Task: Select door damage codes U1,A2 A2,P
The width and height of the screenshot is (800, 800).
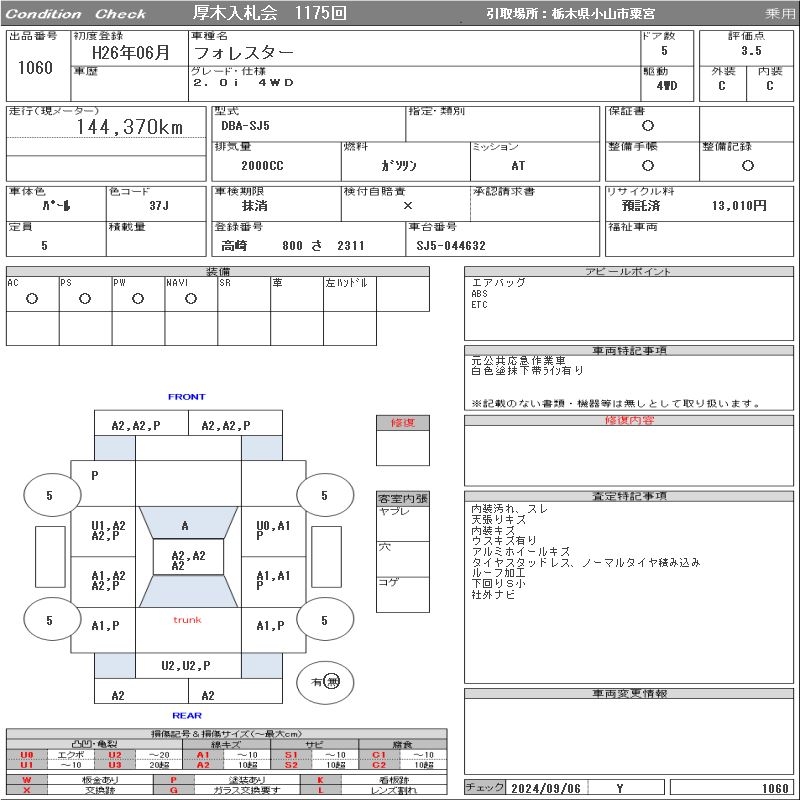Action: [108, 531]
